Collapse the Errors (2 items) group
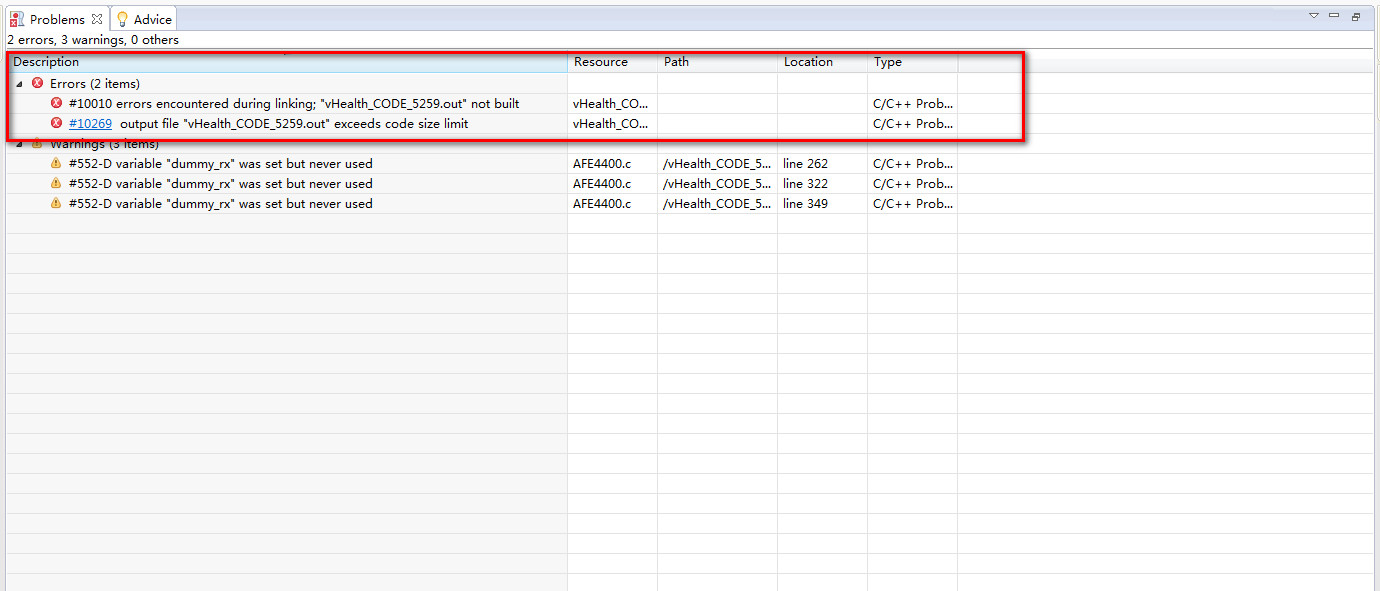 tap(19, 84)
